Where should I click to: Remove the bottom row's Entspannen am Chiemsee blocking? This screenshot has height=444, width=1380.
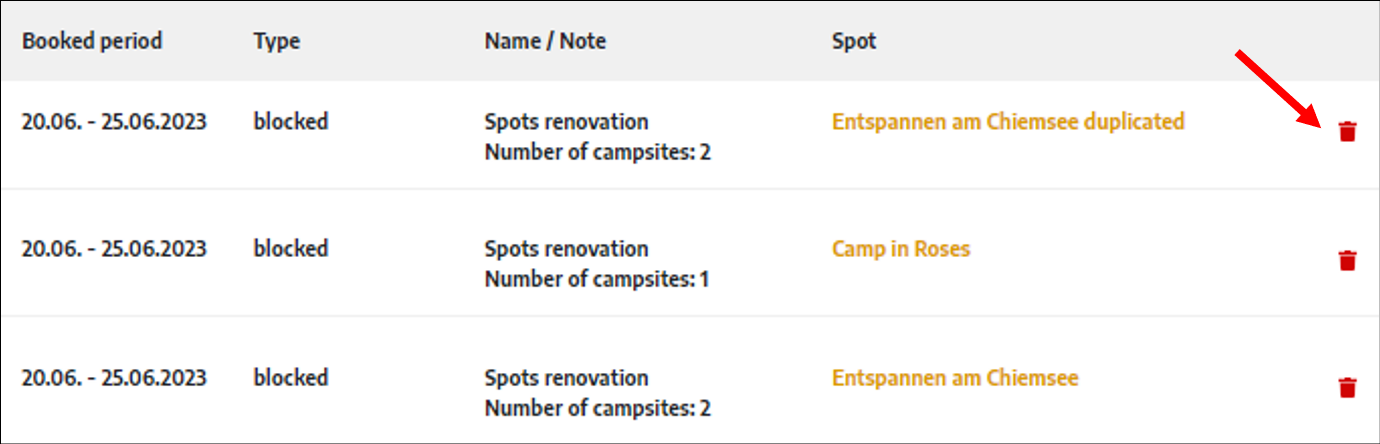pos(1347,387)
